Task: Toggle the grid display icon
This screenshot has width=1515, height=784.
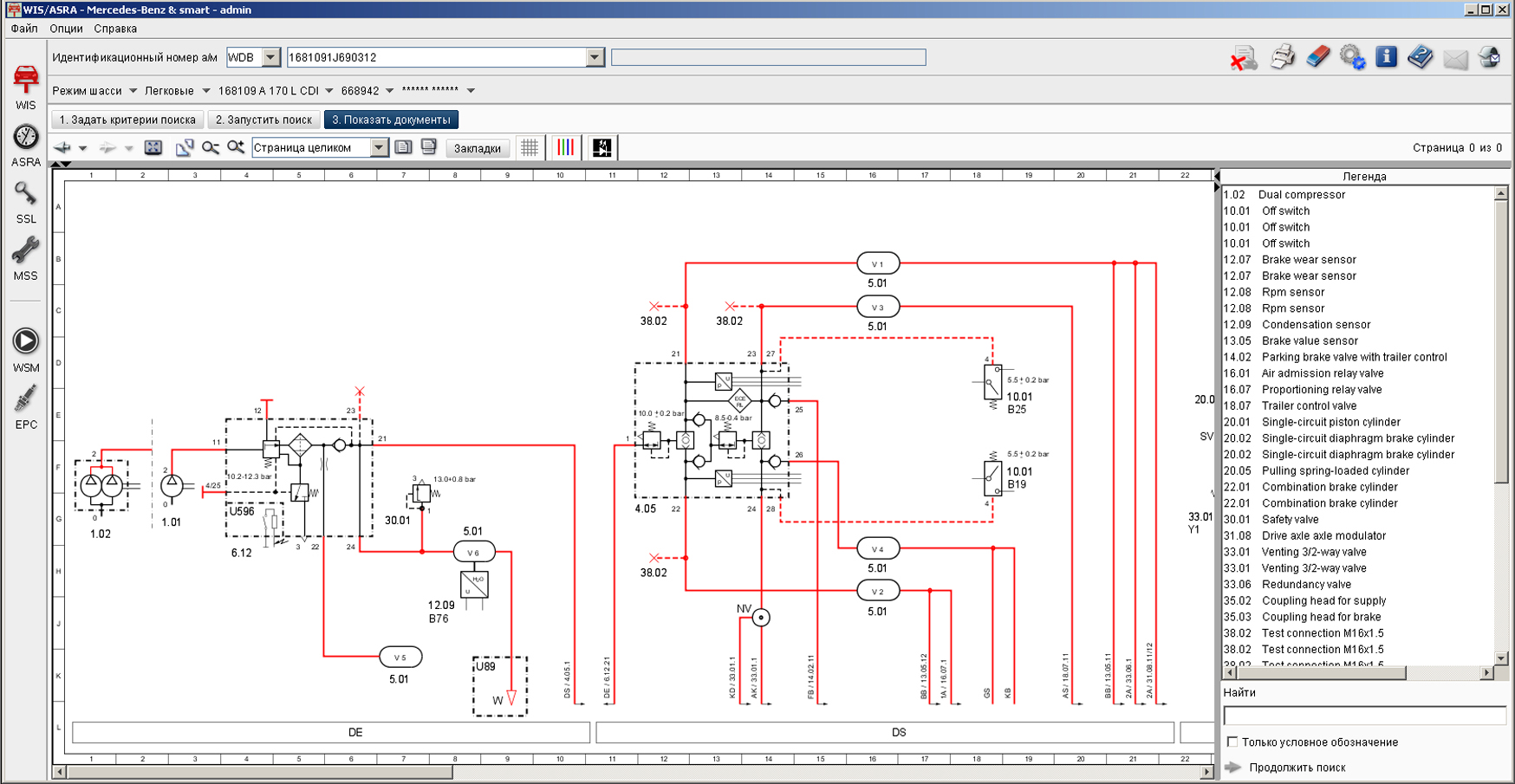Action: [x=529, y=148]
